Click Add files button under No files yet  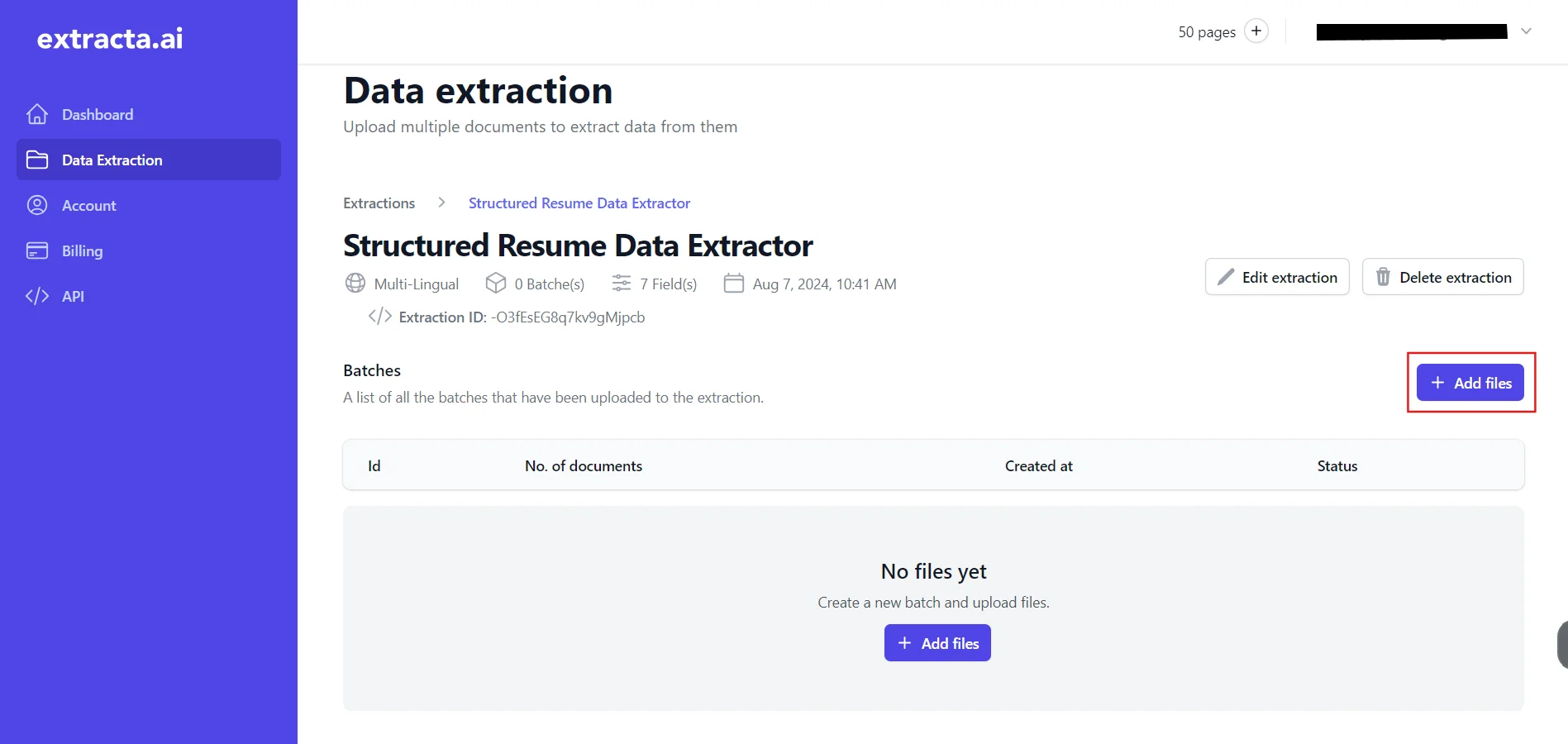point(937,643)
